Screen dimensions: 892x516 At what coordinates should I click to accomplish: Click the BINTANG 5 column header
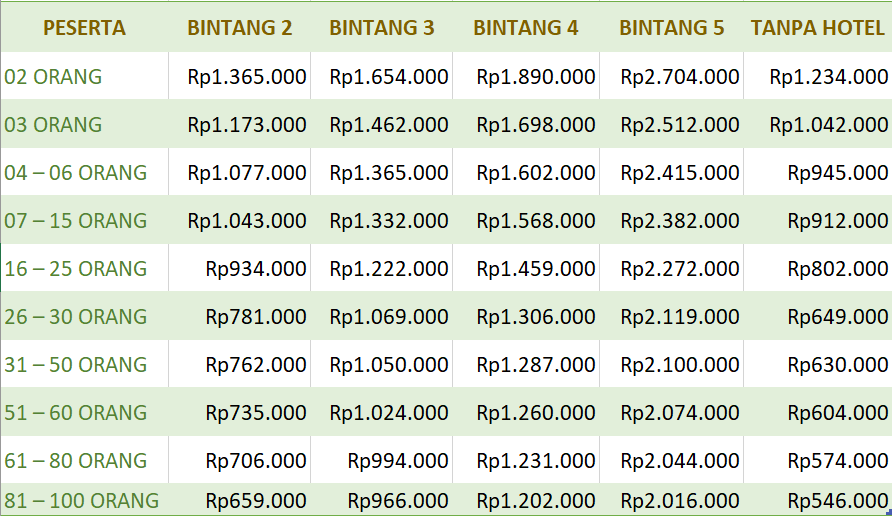tap(672, 28)
